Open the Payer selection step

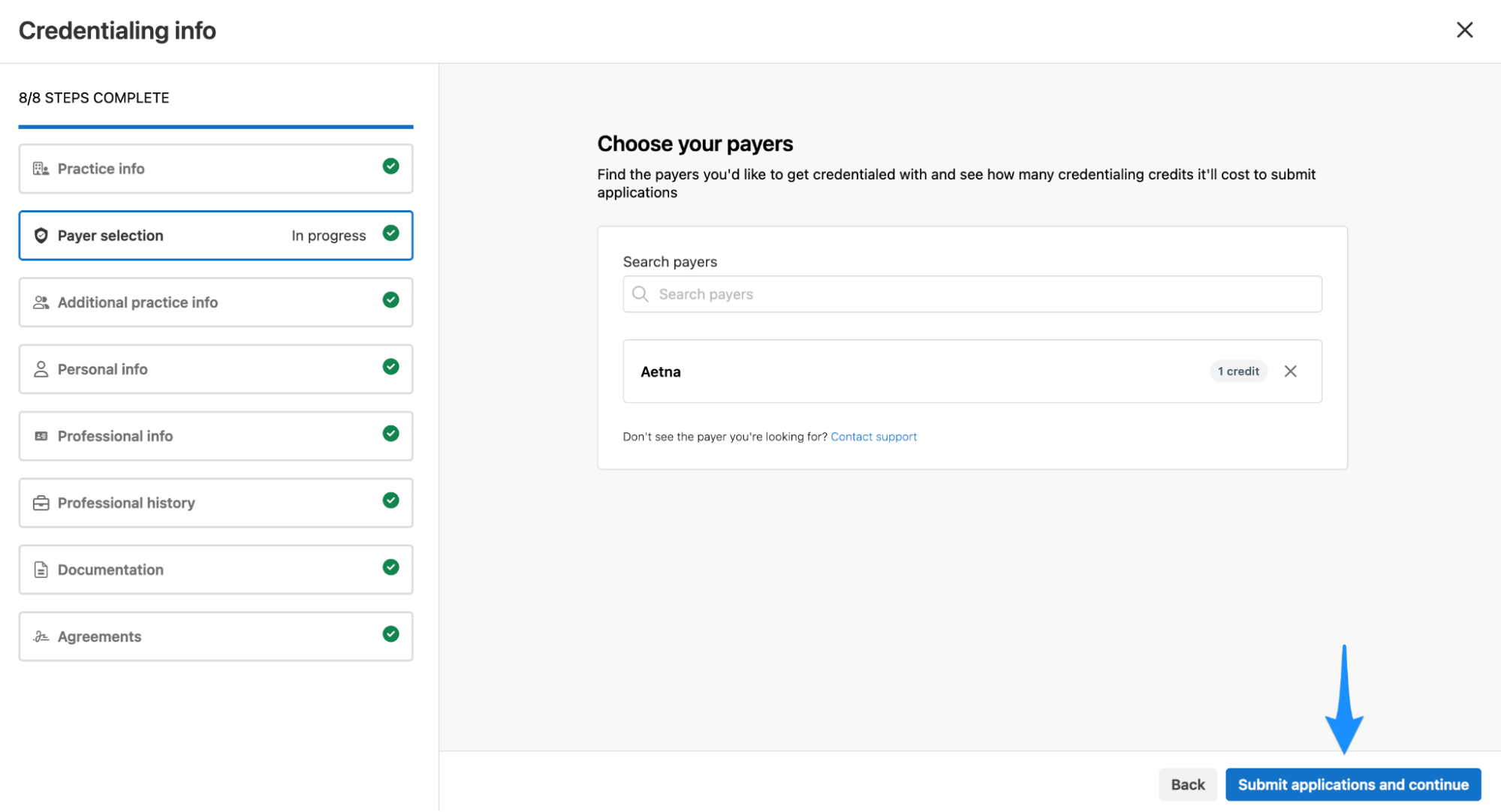point(216,236)
